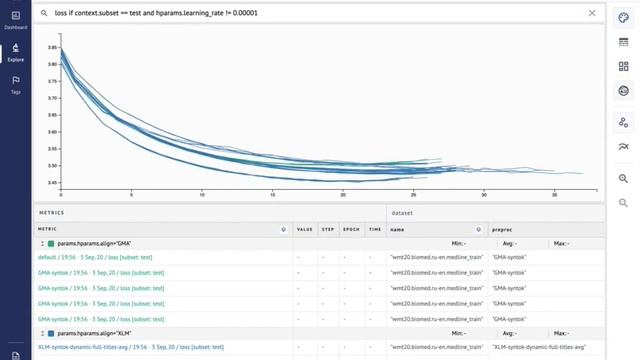
Task: Open the default / 19:56 loss run link
Action: pyautogui.click(x=95, y=258)
